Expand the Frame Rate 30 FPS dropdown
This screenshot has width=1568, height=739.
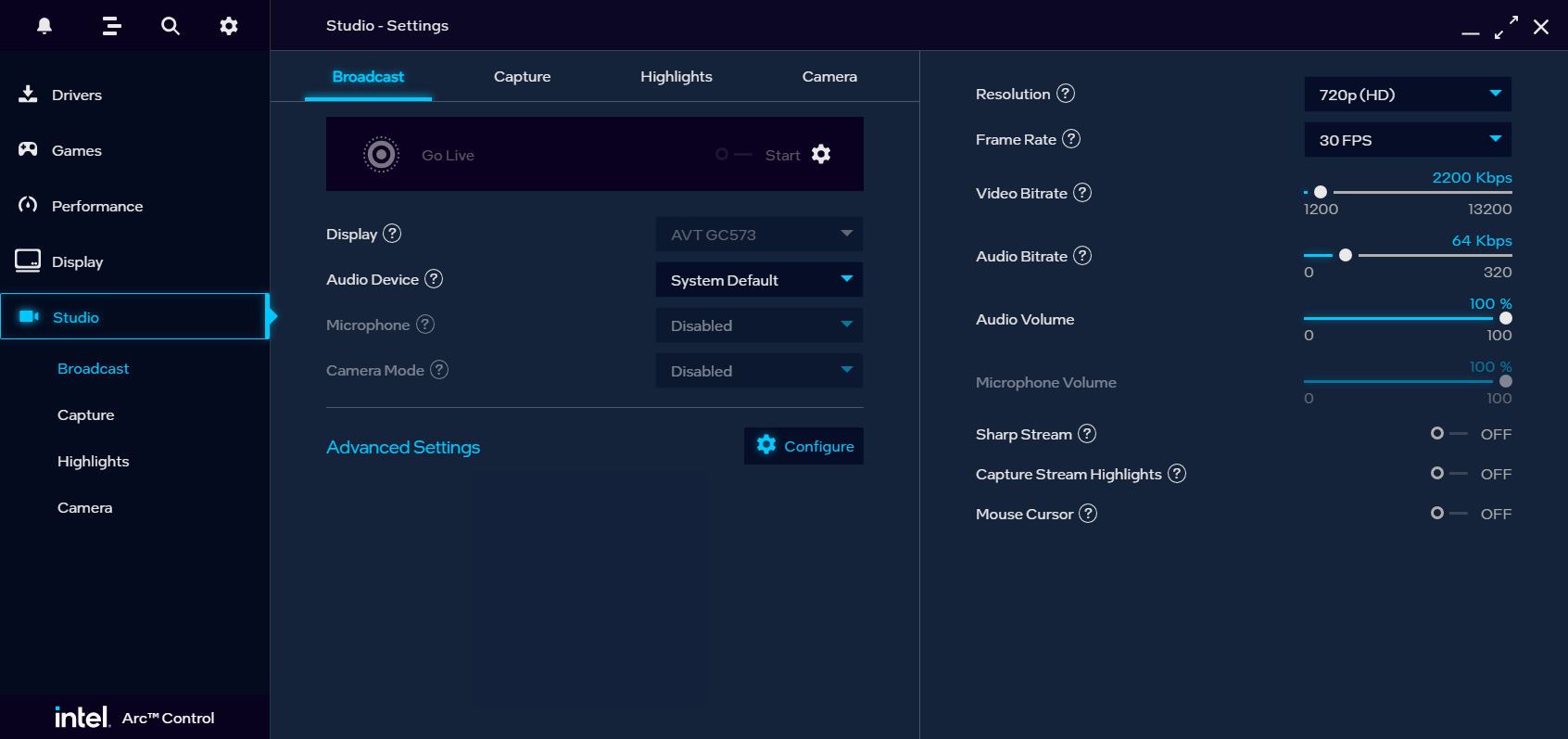coord(1408,140)
